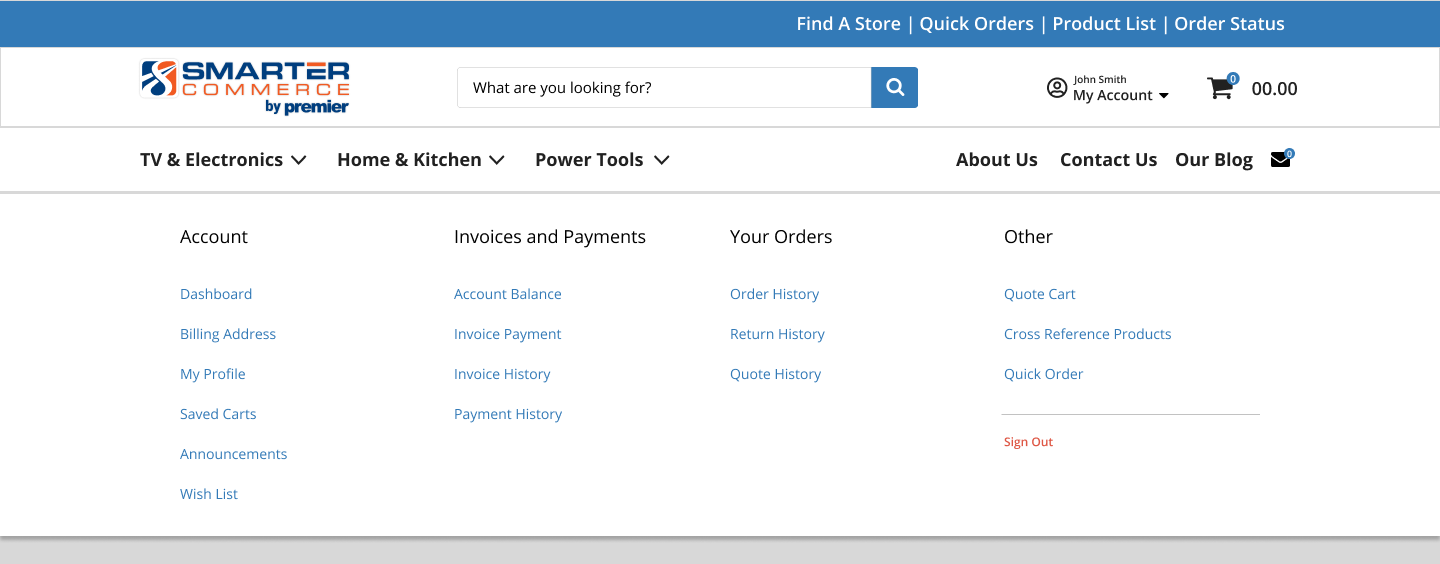The image size is (1440, 564).
Task: Click the Smarter Commerce logo
Action: pyautogui.click(x=245, y=87)
